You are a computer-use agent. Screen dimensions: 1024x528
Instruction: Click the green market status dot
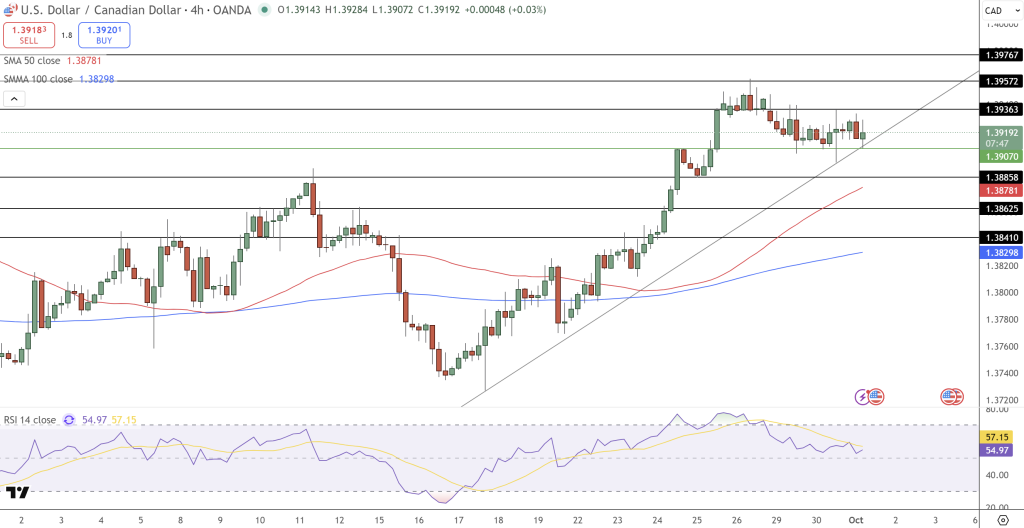pyautogui.click(x=264, y=10)
